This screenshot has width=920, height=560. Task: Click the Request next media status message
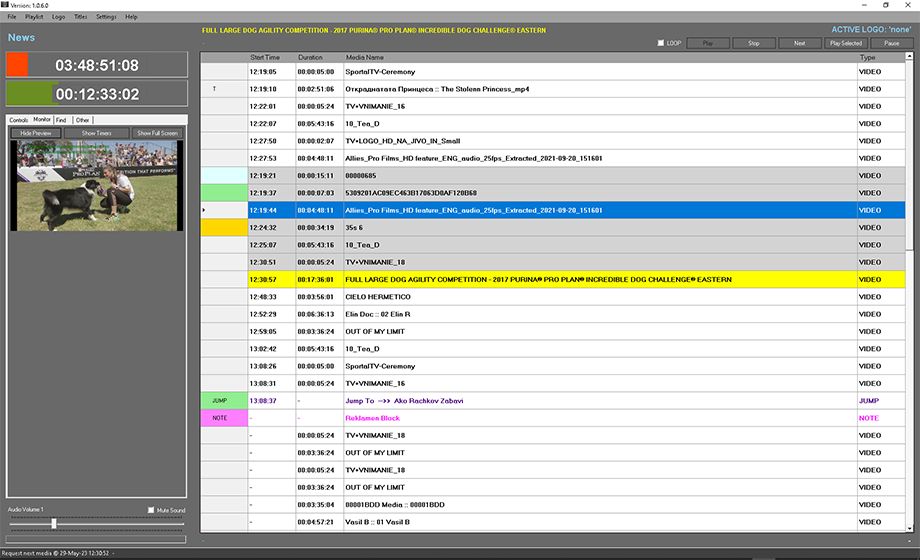tap(56, 553)
